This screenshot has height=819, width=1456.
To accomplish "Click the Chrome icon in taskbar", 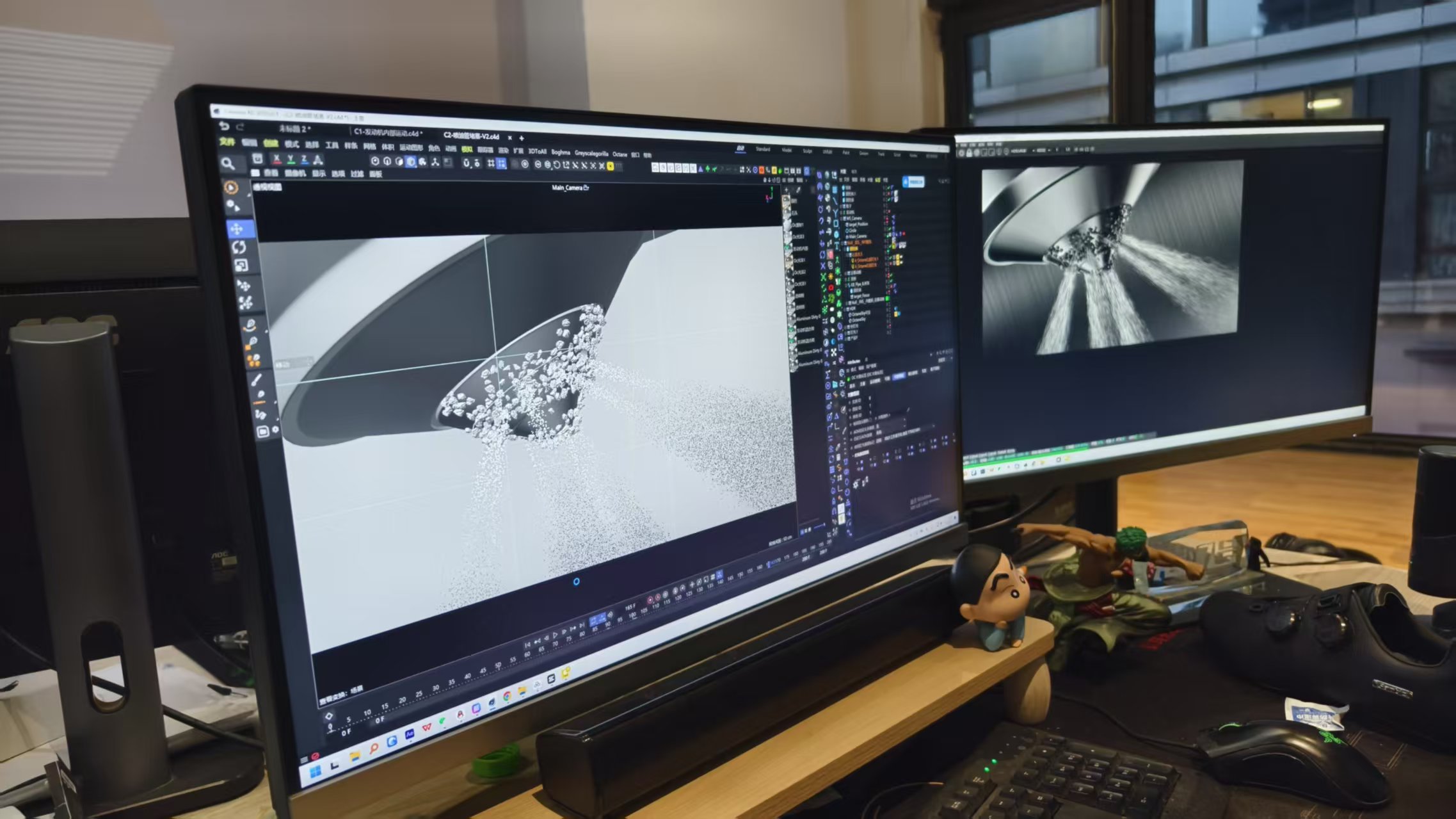I will (507, 697).
